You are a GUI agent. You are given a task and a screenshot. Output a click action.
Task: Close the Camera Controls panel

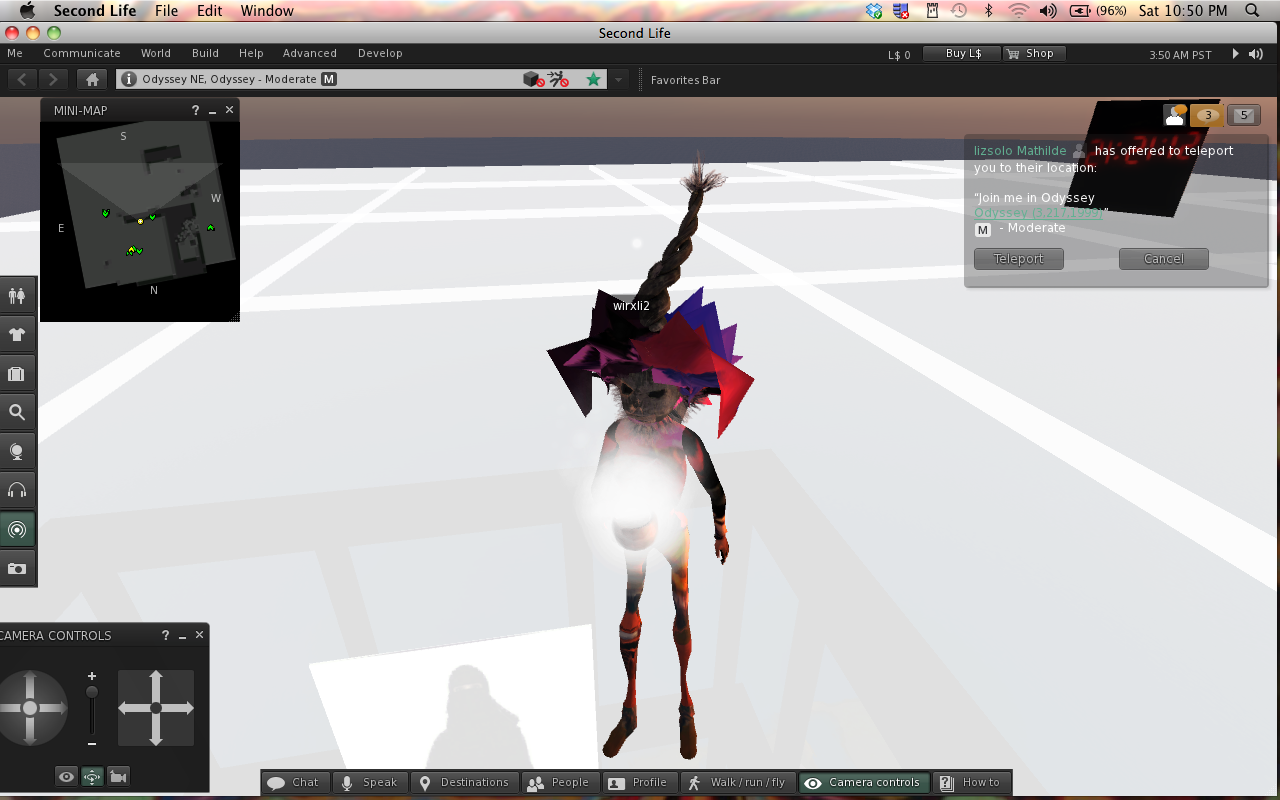point(199,635)
